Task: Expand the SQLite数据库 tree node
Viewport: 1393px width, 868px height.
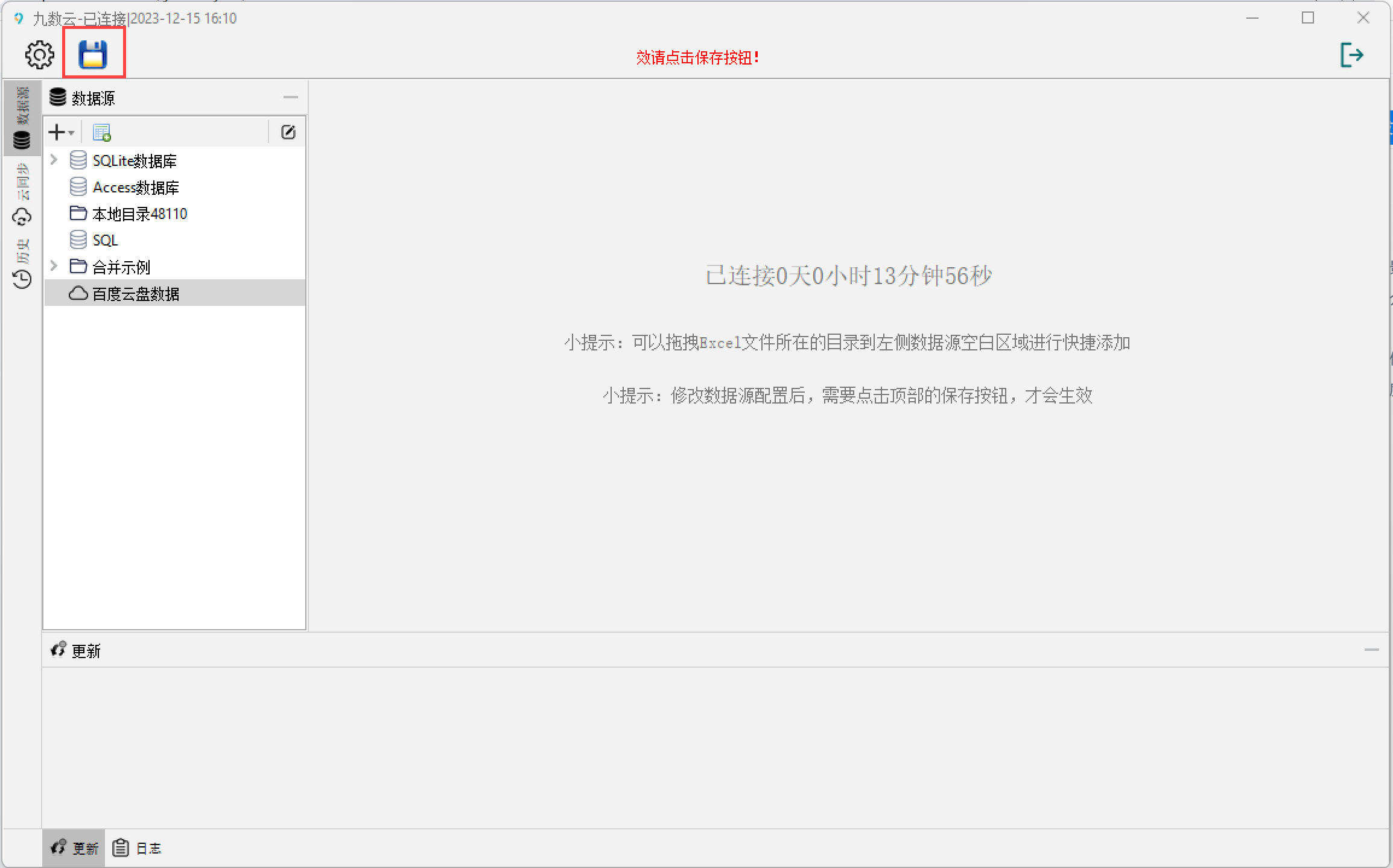Action: [x=54, y=160]
